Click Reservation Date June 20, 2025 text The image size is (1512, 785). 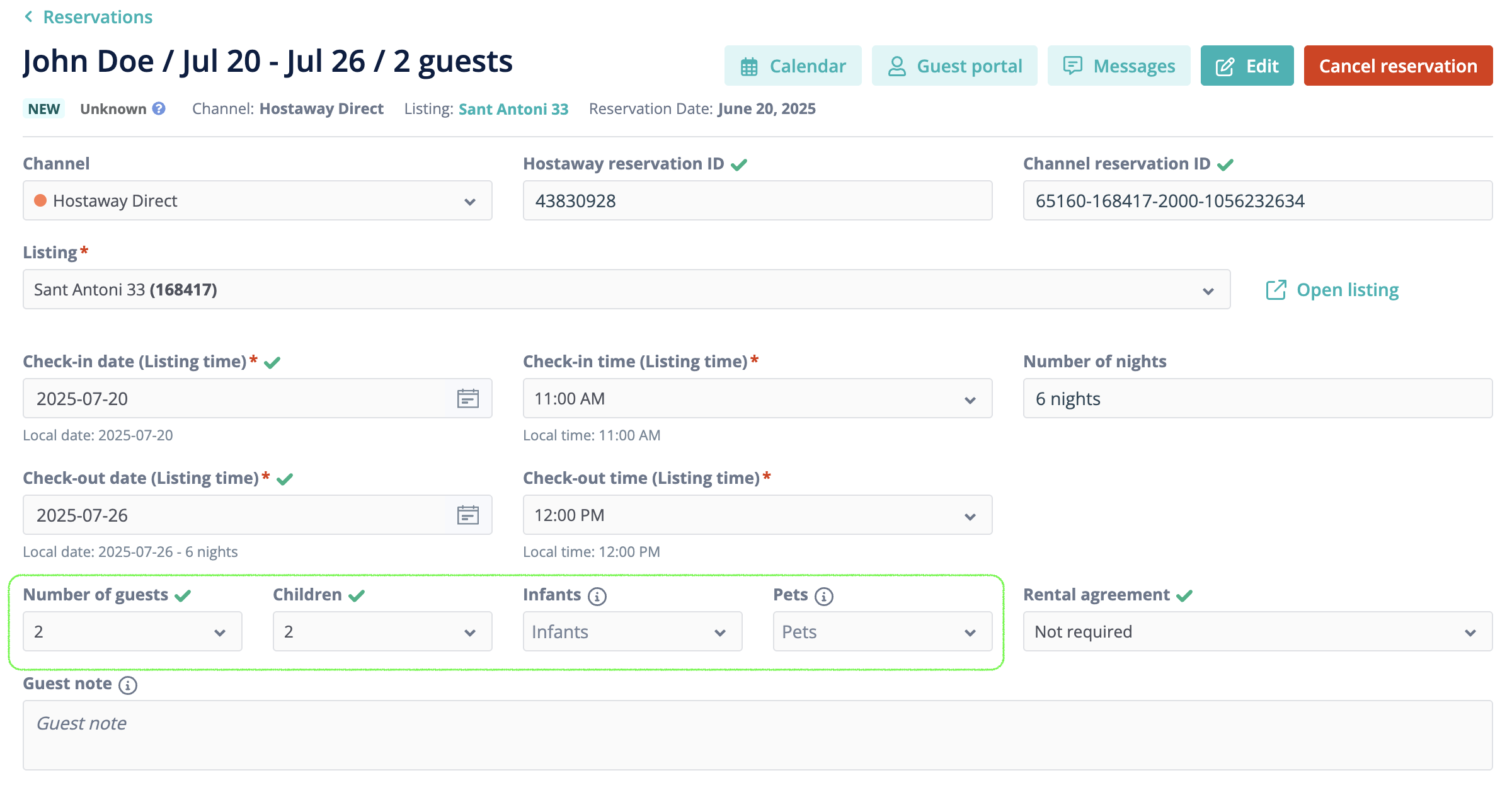coord(702,109)
